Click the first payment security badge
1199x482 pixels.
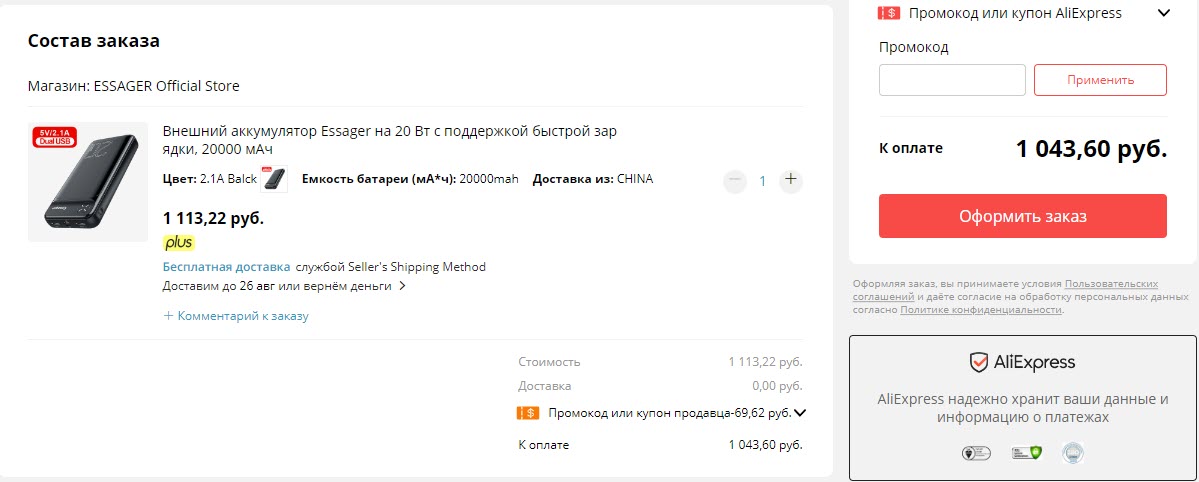point(976,453)
